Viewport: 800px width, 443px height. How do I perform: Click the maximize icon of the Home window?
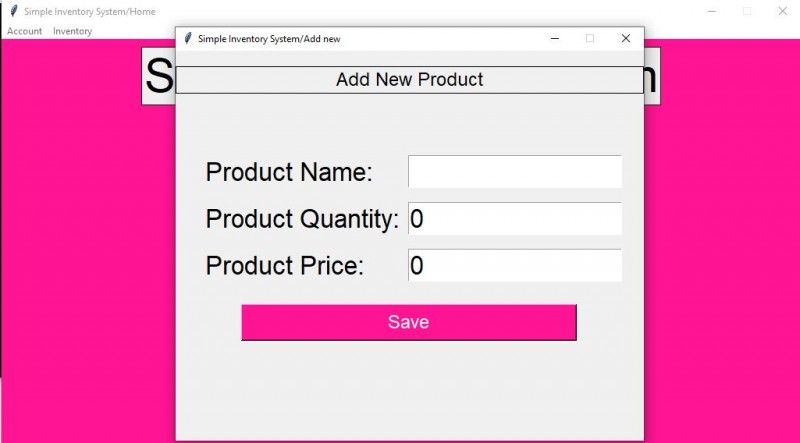(x=747, y=11)
